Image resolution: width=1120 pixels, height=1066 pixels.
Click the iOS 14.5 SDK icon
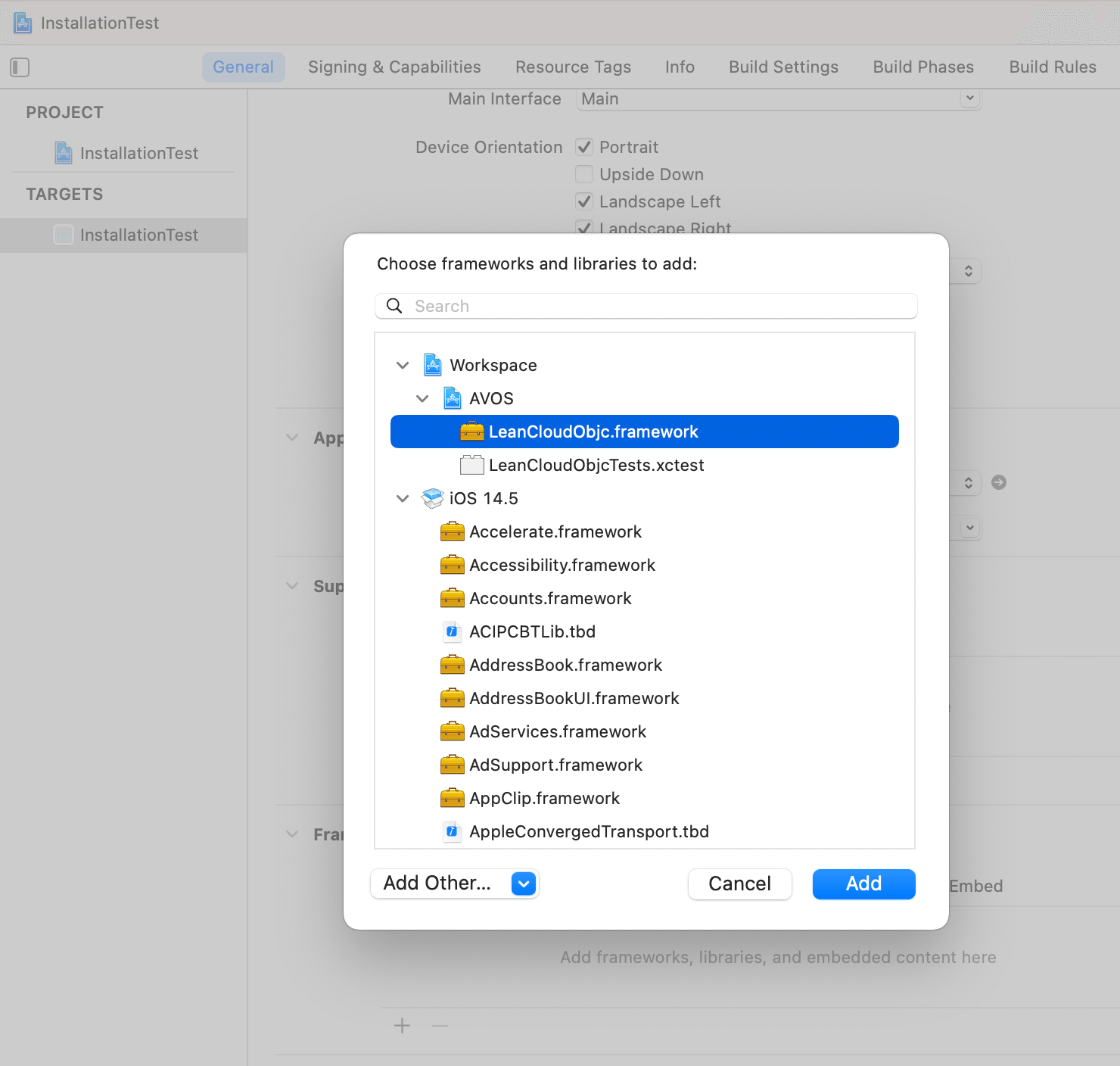click(x=431, y=497)
